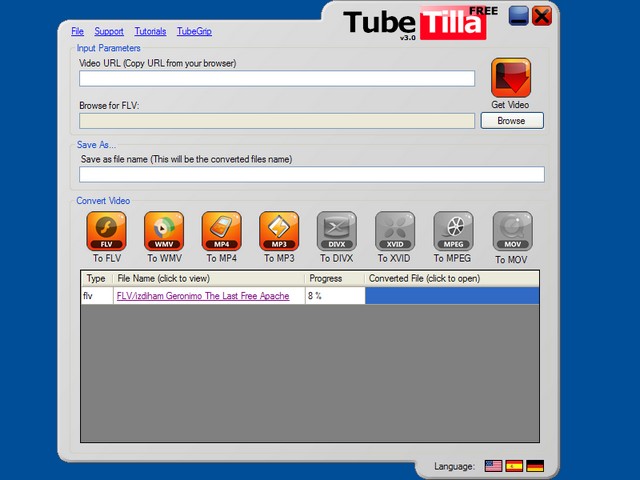
Task: Click the Browse button
Action: tap(512, 121)
